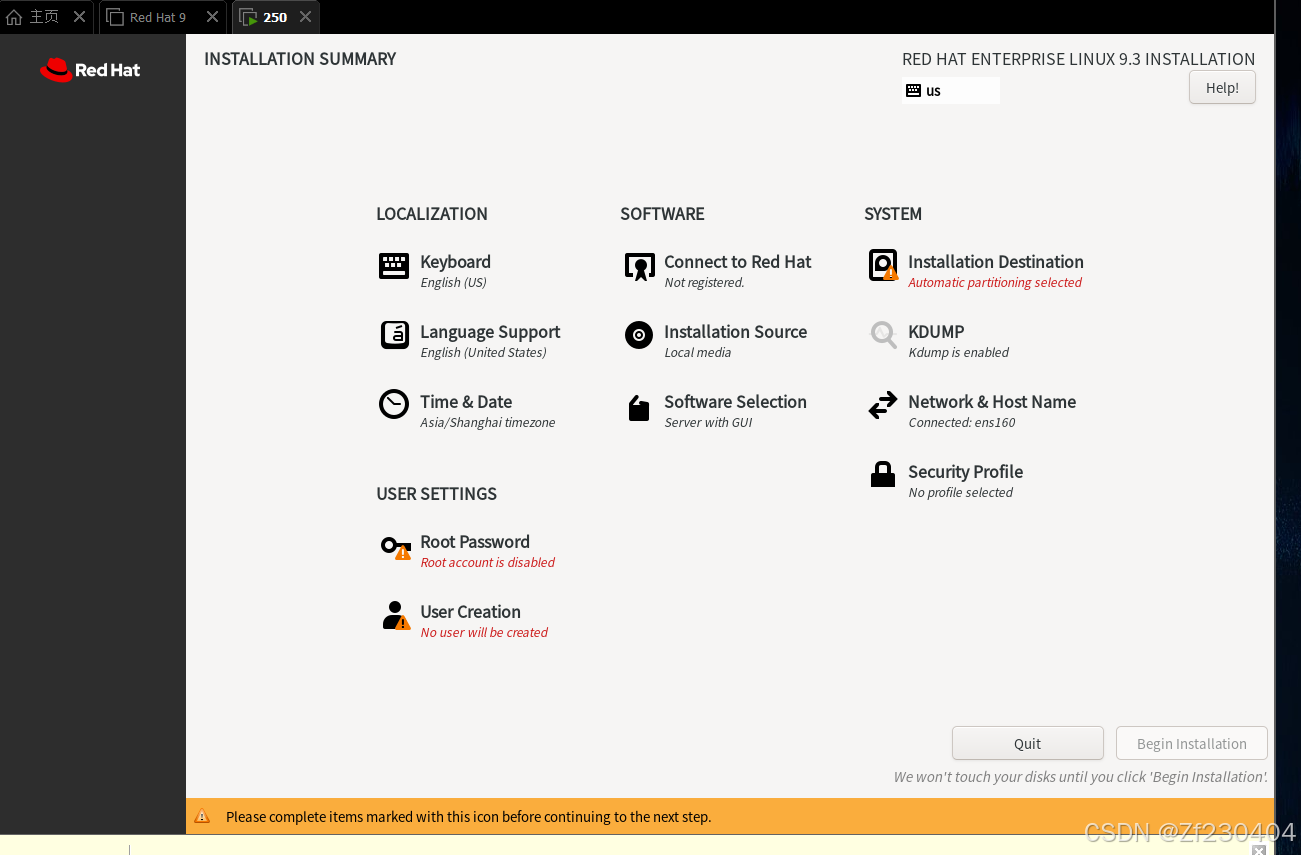The width and height of the screenshot is (1301, 855).
Task: Click the Network & Host Name arrows icon
Action: pos(883,405)
